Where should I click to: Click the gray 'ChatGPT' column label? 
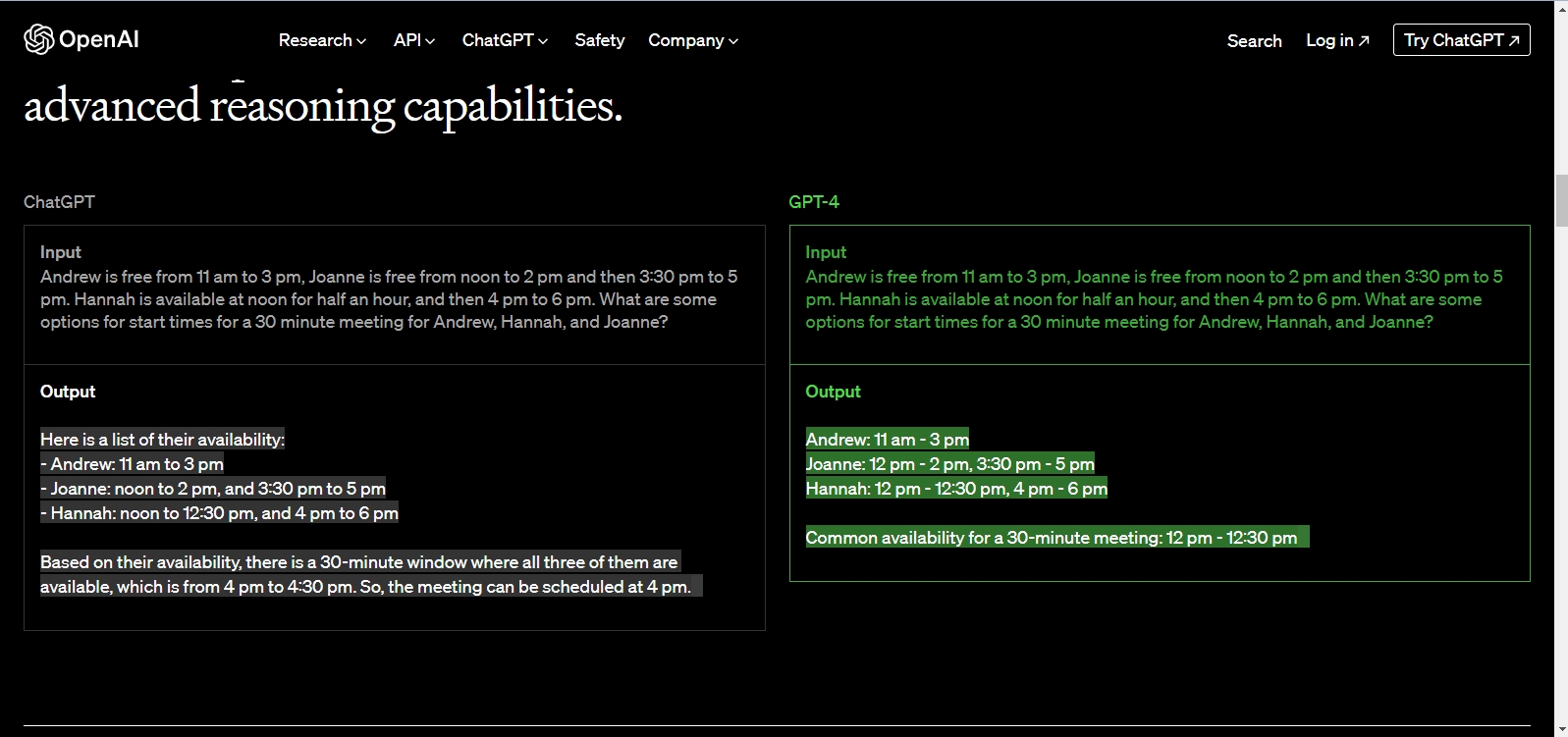(x=59, y=201)
